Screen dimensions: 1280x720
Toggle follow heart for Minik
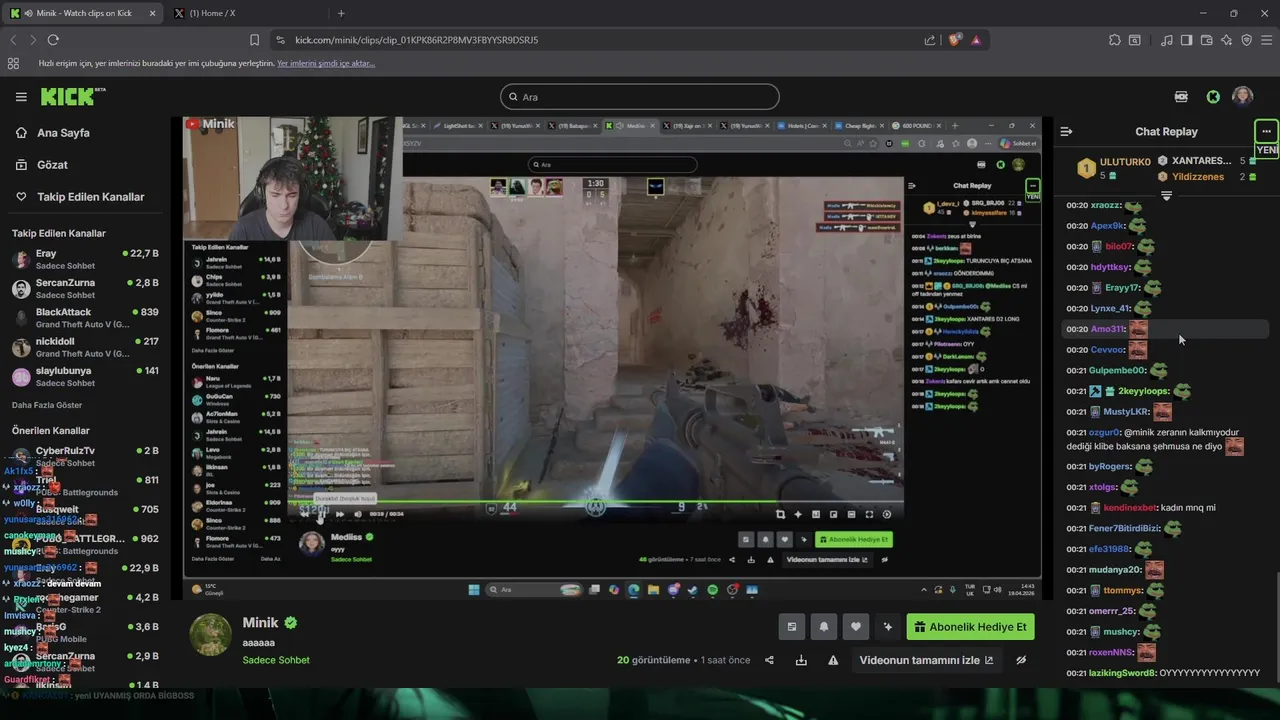[856, 627]
